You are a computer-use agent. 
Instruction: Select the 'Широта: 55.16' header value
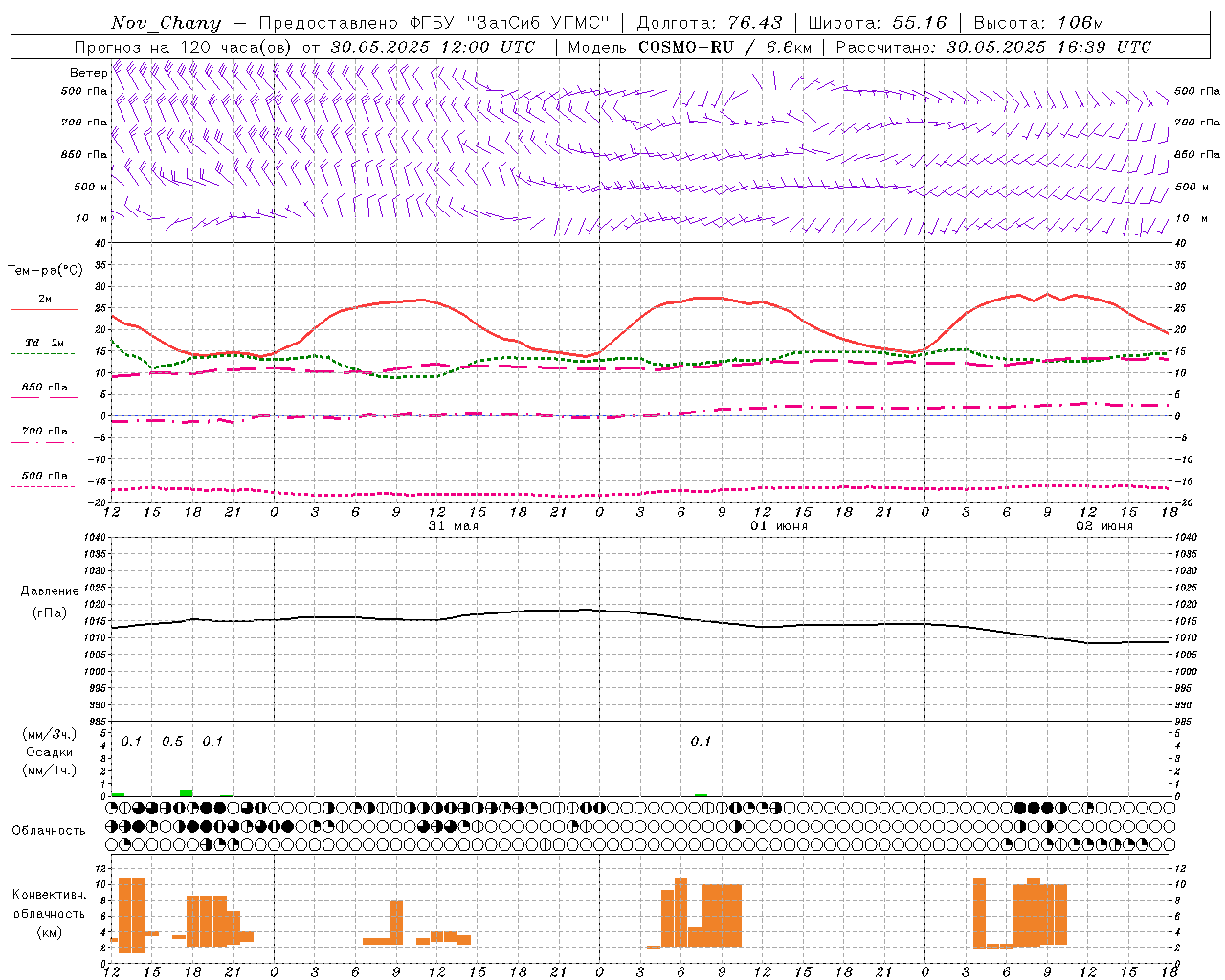[878, 23]
